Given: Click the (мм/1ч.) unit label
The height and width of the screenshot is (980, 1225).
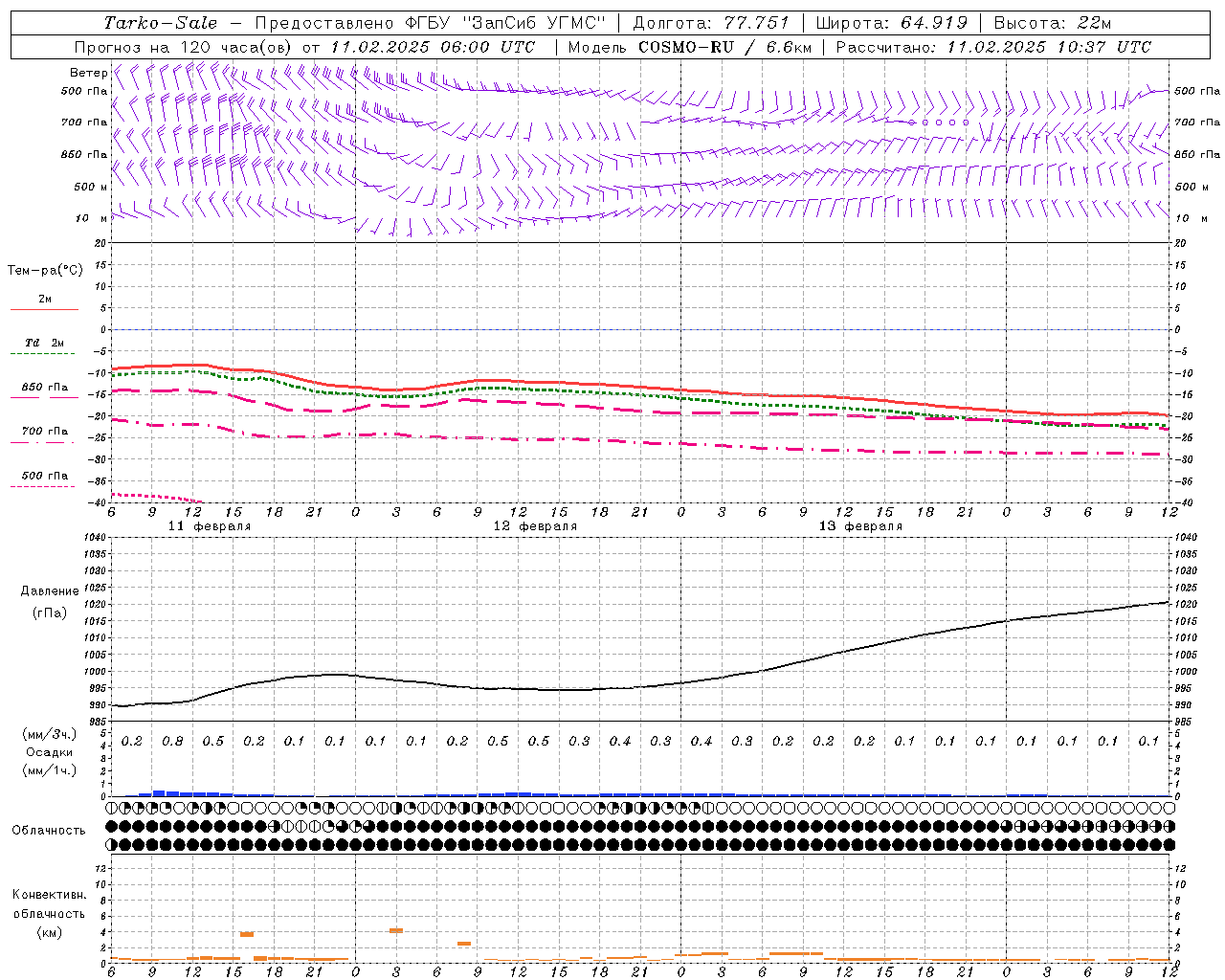Looking at the screenshot, I should click(x=49, y=770).
